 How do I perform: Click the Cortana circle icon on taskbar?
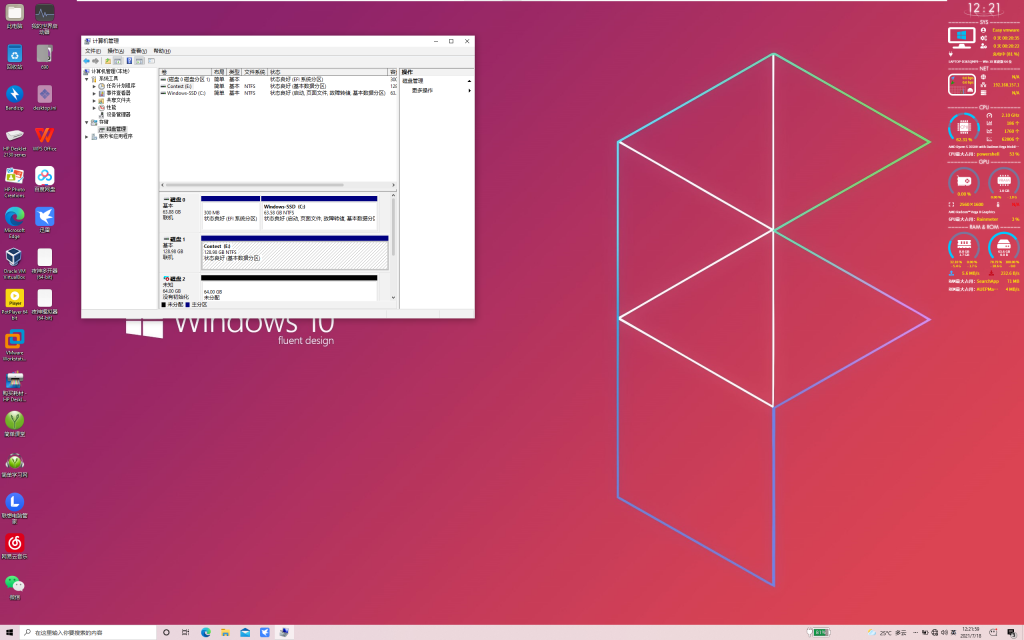pyautogui.click(x=166, y=632)
